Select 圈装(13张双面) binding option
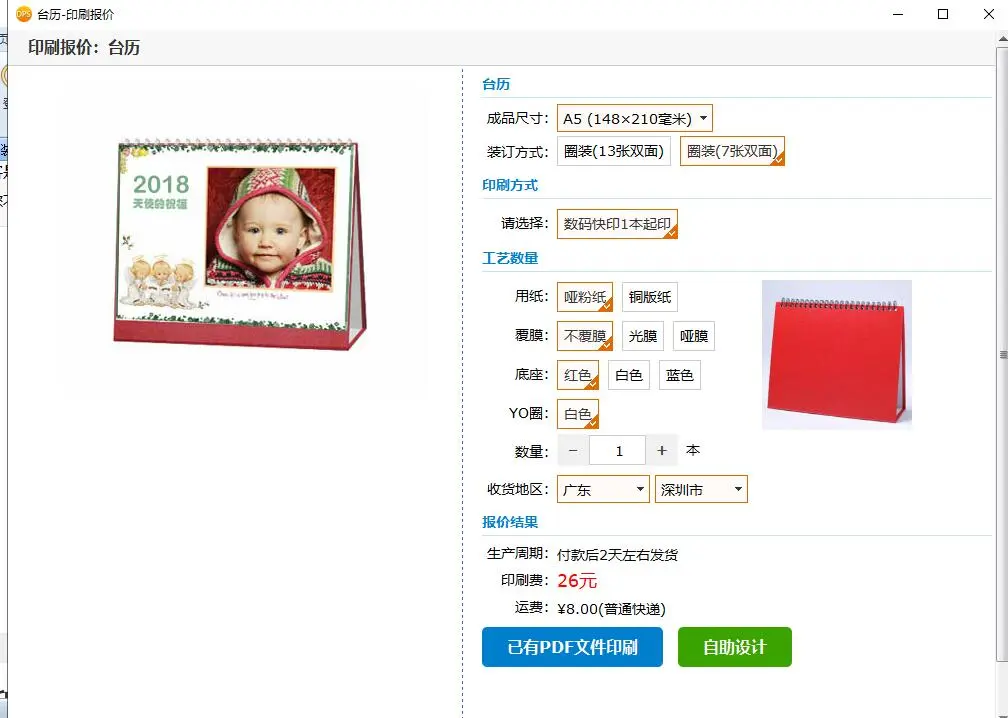1008x718 pixels. [614, 152]
